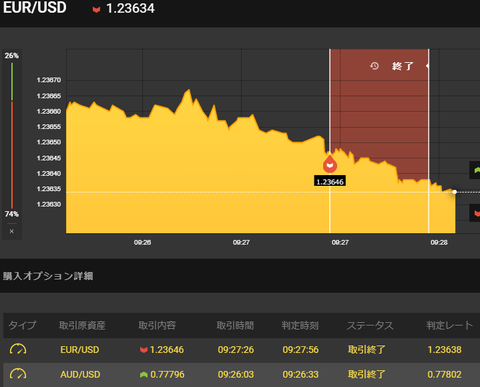The height and width of the screenshot is (387, 480).
Task: Click the red down arrow at chart edge
Action: pos(476,213)
